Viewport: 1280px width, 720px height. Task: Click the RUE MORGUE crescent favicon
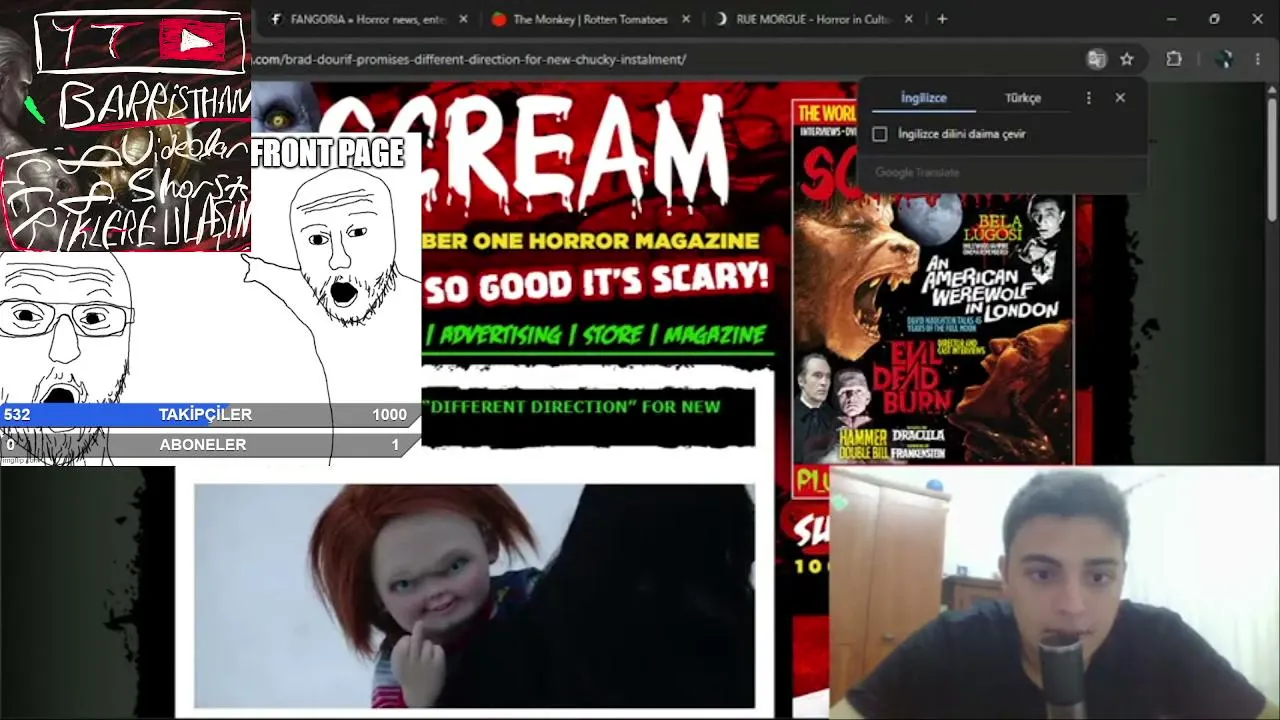[722, 19]
